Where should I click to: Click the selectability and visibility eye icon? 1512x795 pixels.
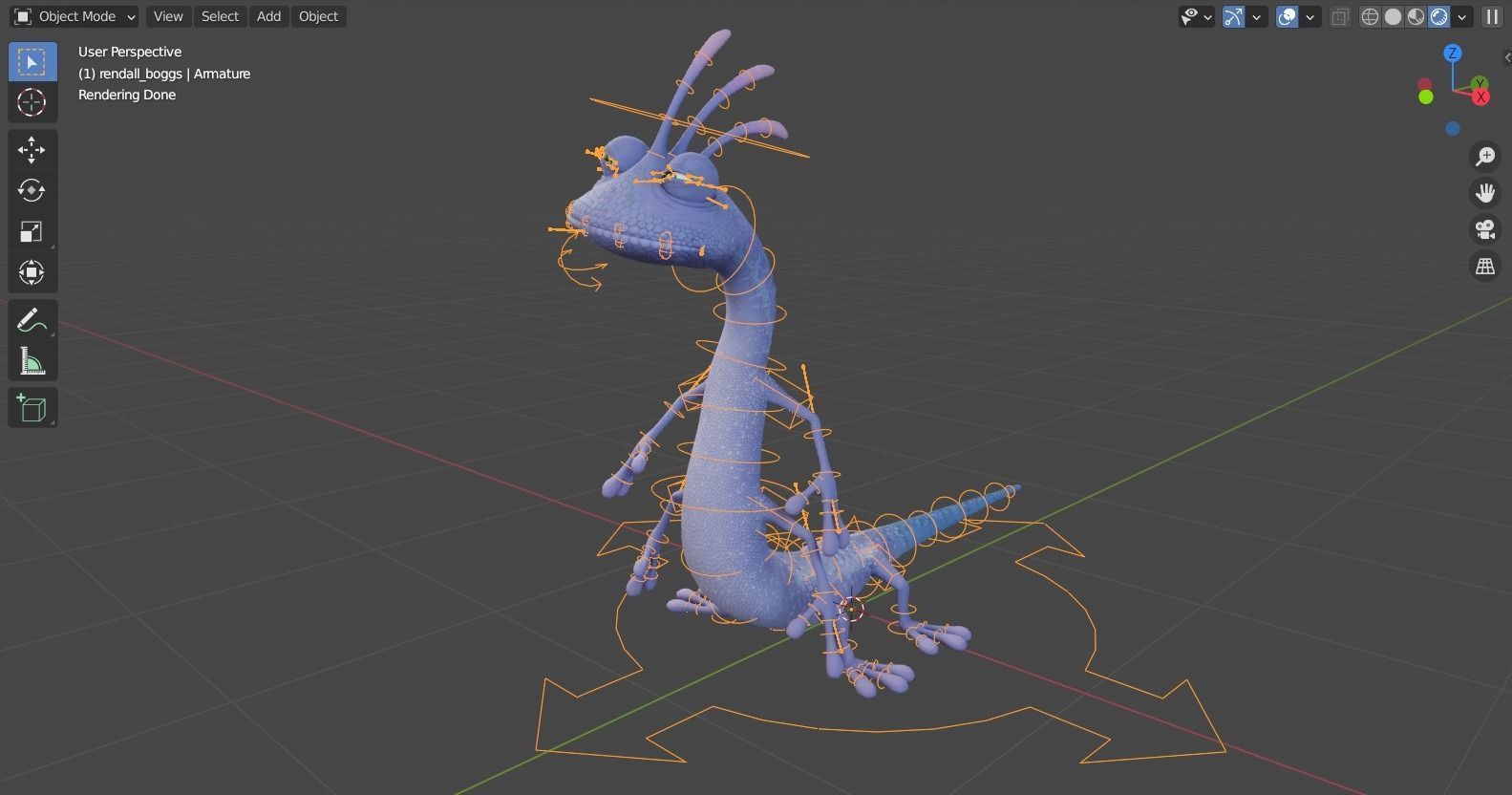[1189, 16]
